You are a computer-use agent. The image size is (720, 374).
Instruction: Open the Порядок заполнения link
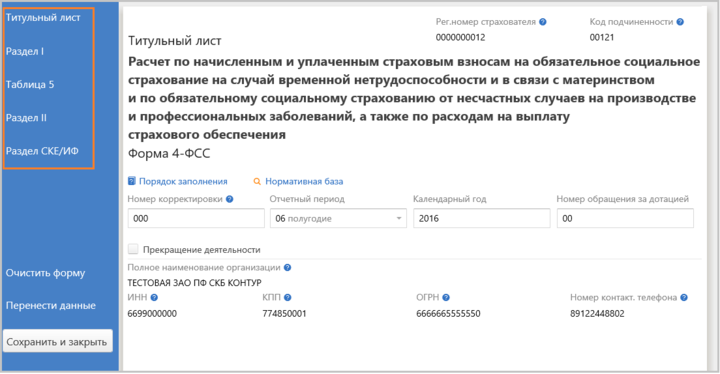pyautogui.click(x=183, y=181)
